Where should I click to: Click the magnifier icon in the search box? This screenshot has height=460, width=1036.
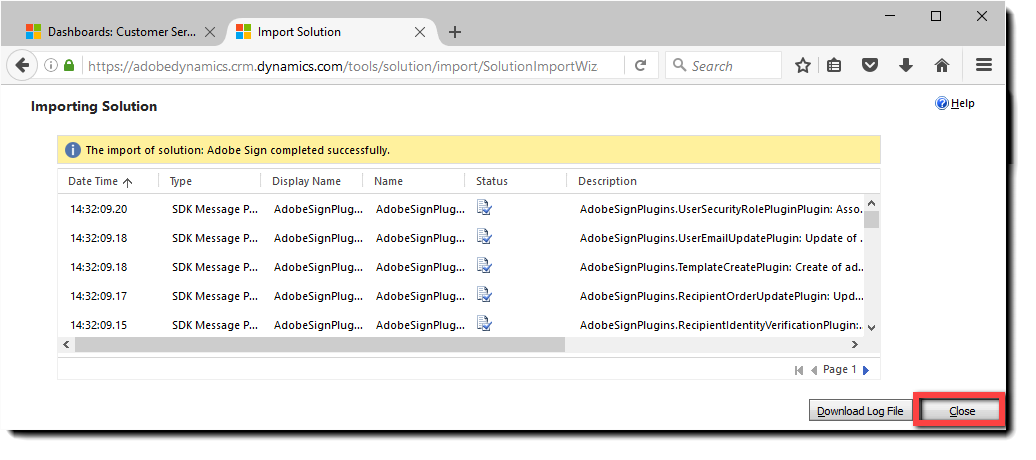679,65
